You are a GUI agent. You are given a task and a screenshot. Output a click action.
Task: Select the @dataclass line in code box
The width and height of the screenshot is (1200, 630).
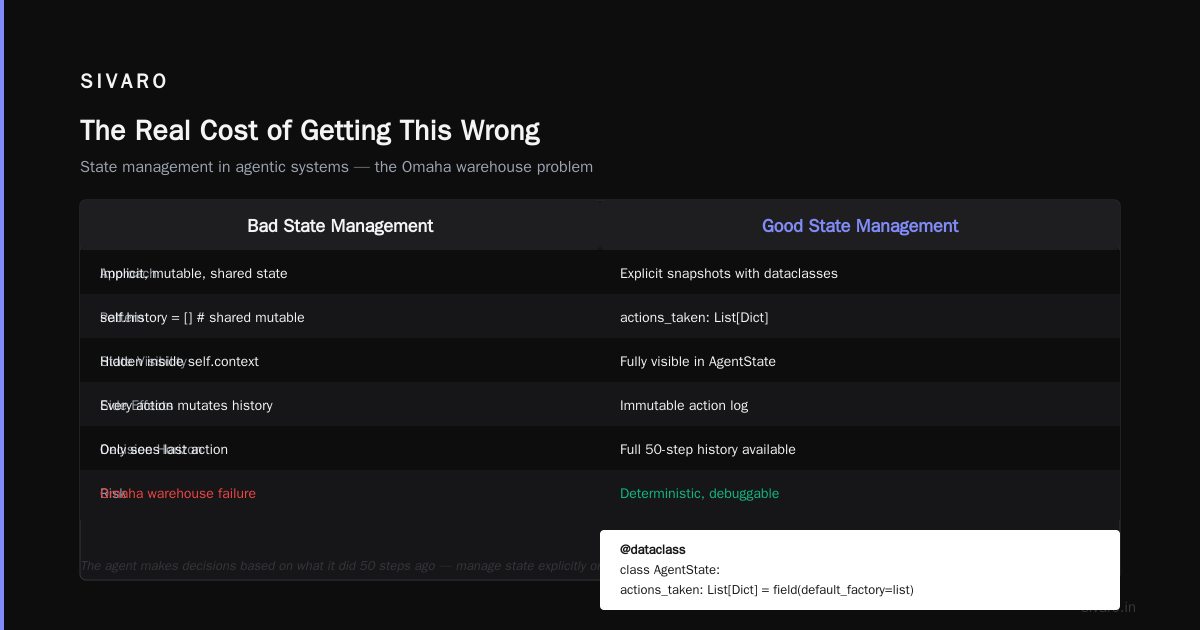click(x=653, y=550)
